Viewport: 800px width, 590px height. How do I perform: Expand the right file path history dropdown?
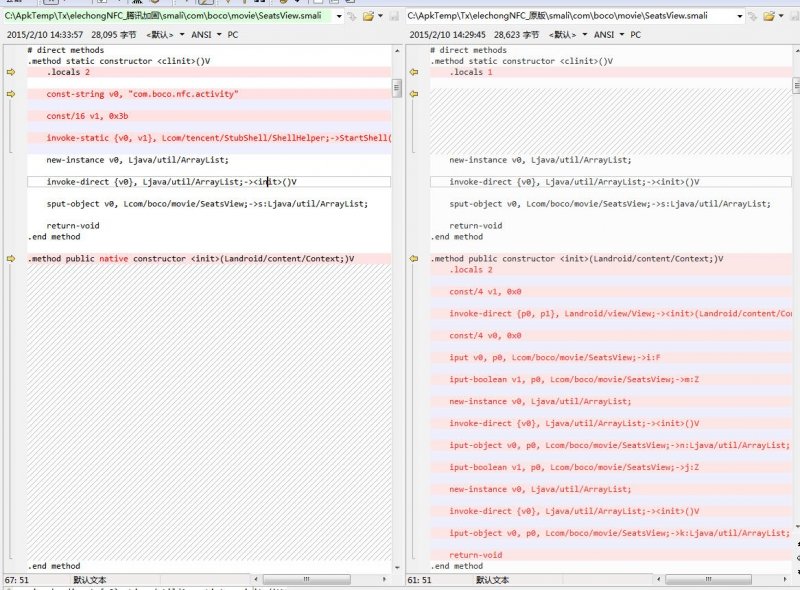(x=740, y=16)
